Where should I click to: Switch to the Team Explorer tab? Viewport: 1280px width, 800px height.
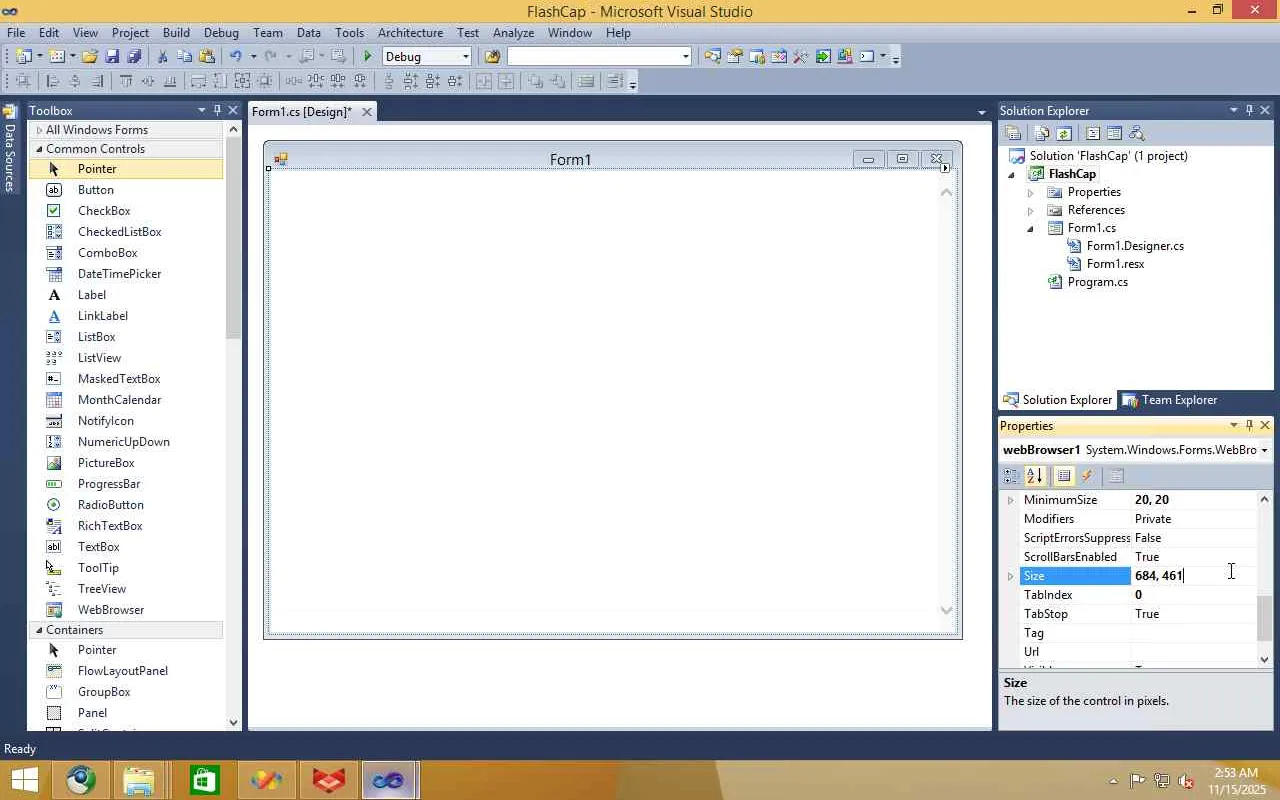(1170, 400)
